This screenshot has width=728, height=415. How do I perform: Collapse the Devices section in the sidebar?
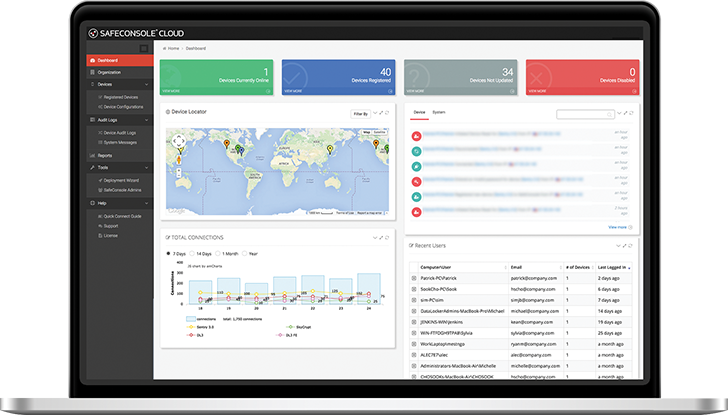coord(148,84)
